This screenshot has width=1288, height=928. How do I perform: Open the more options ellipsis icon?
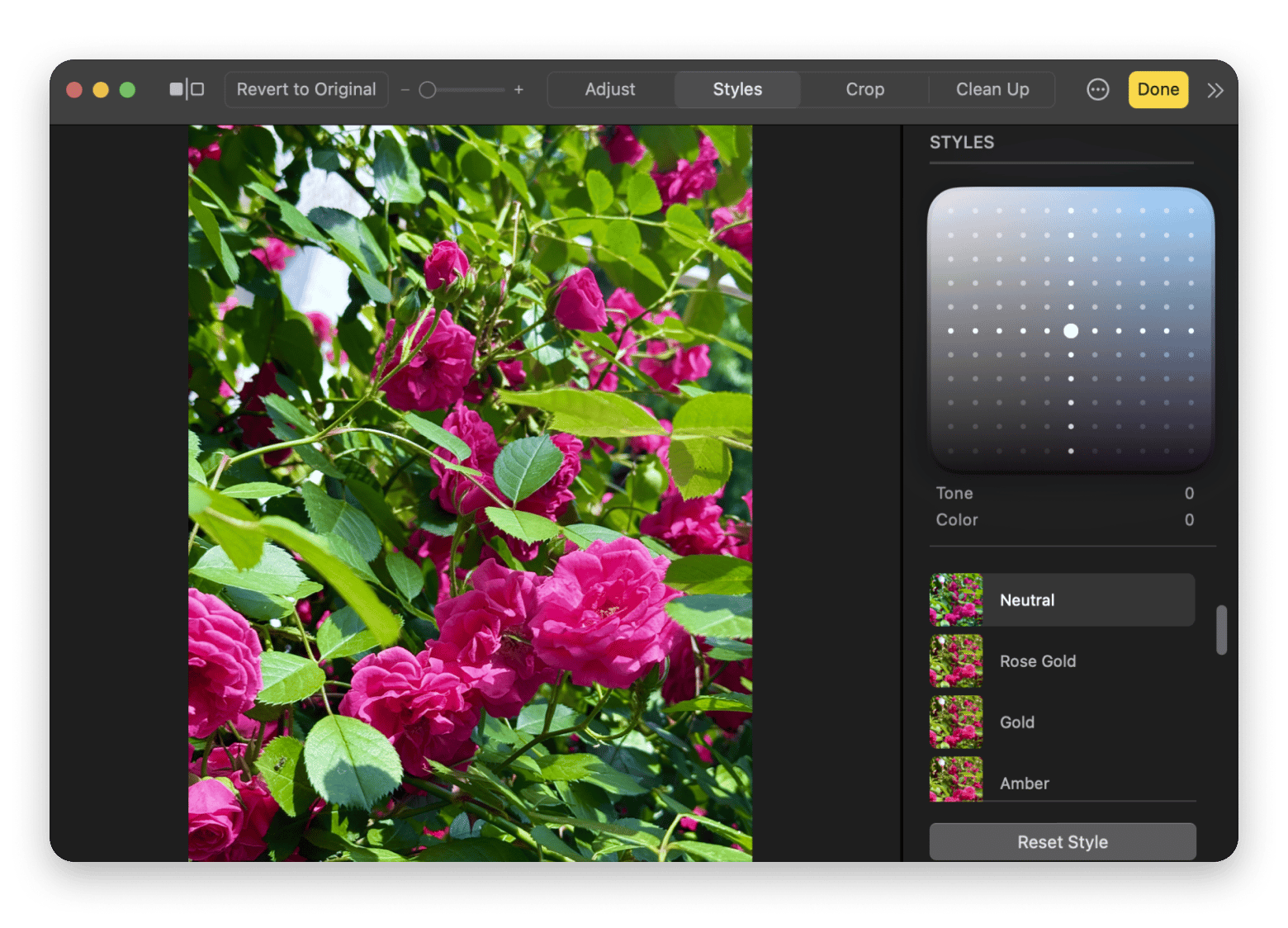point(1097,89)
